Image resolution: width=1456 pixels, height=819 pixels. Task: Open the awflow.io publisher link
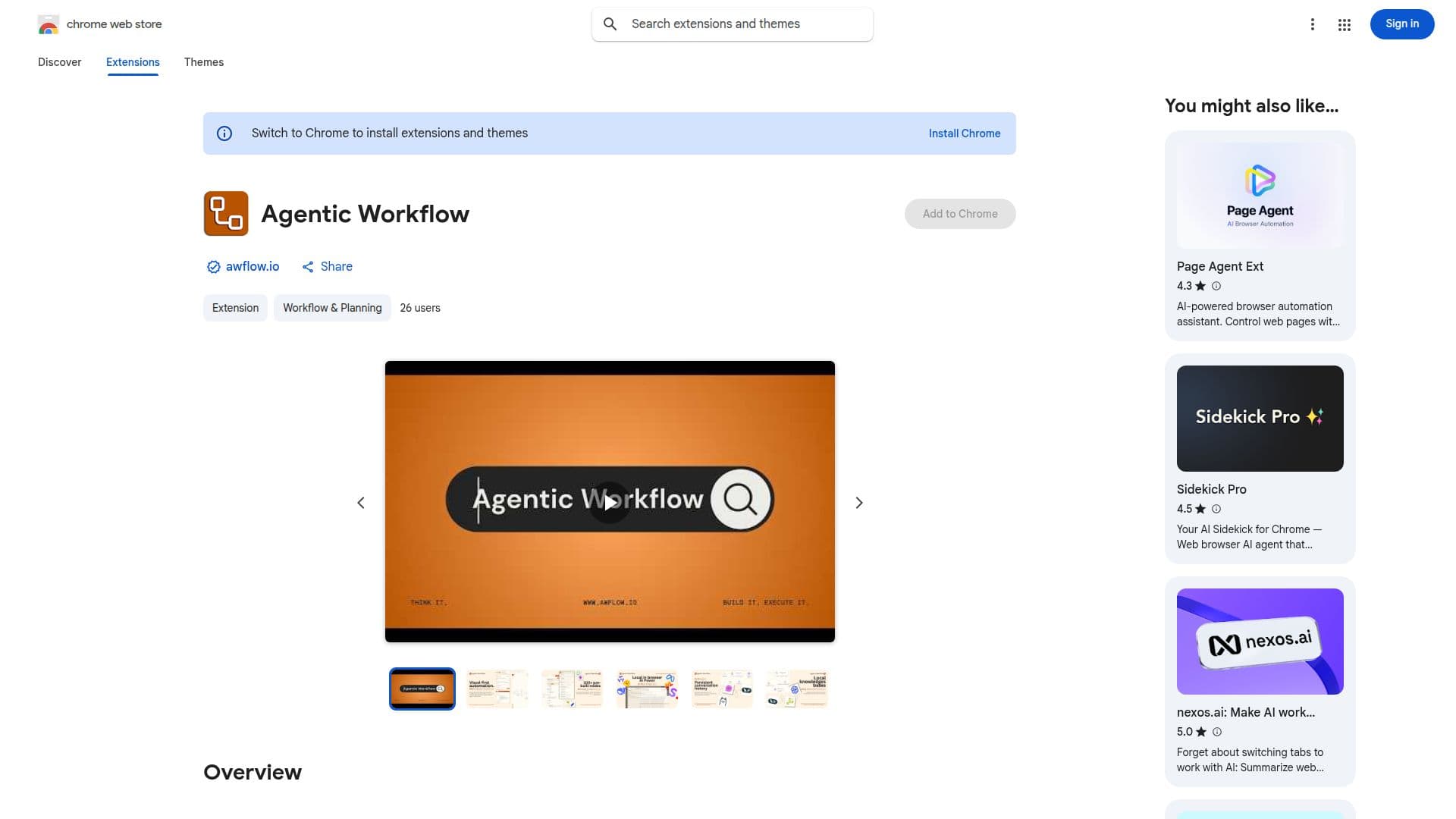(x=253, y=267)
